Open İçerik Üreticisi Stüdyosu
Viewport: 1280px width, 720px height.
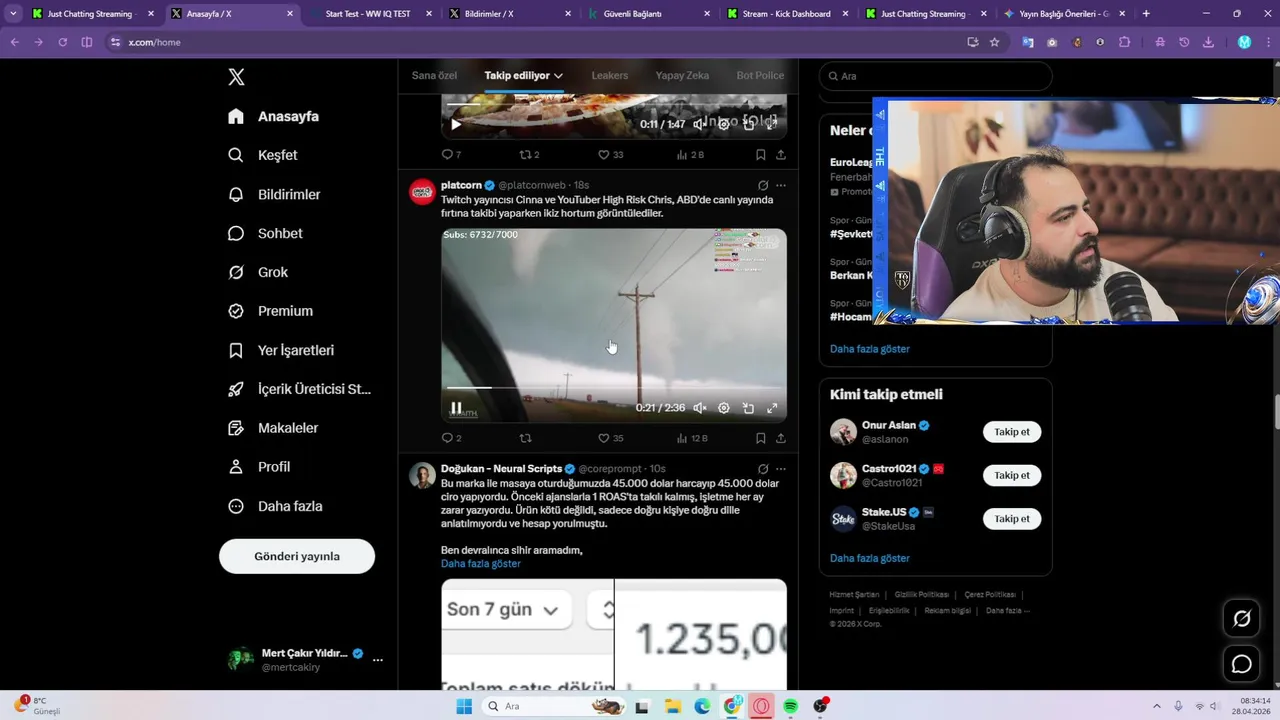[x=299, y=389]
